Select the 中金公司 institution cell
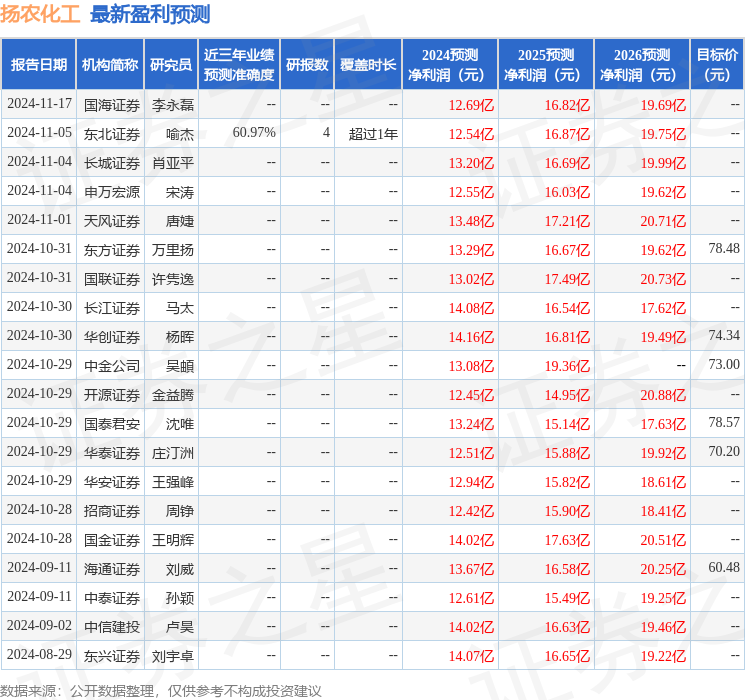Image resolution: width=745 pixels, height=700 pixels. point(112,366)
